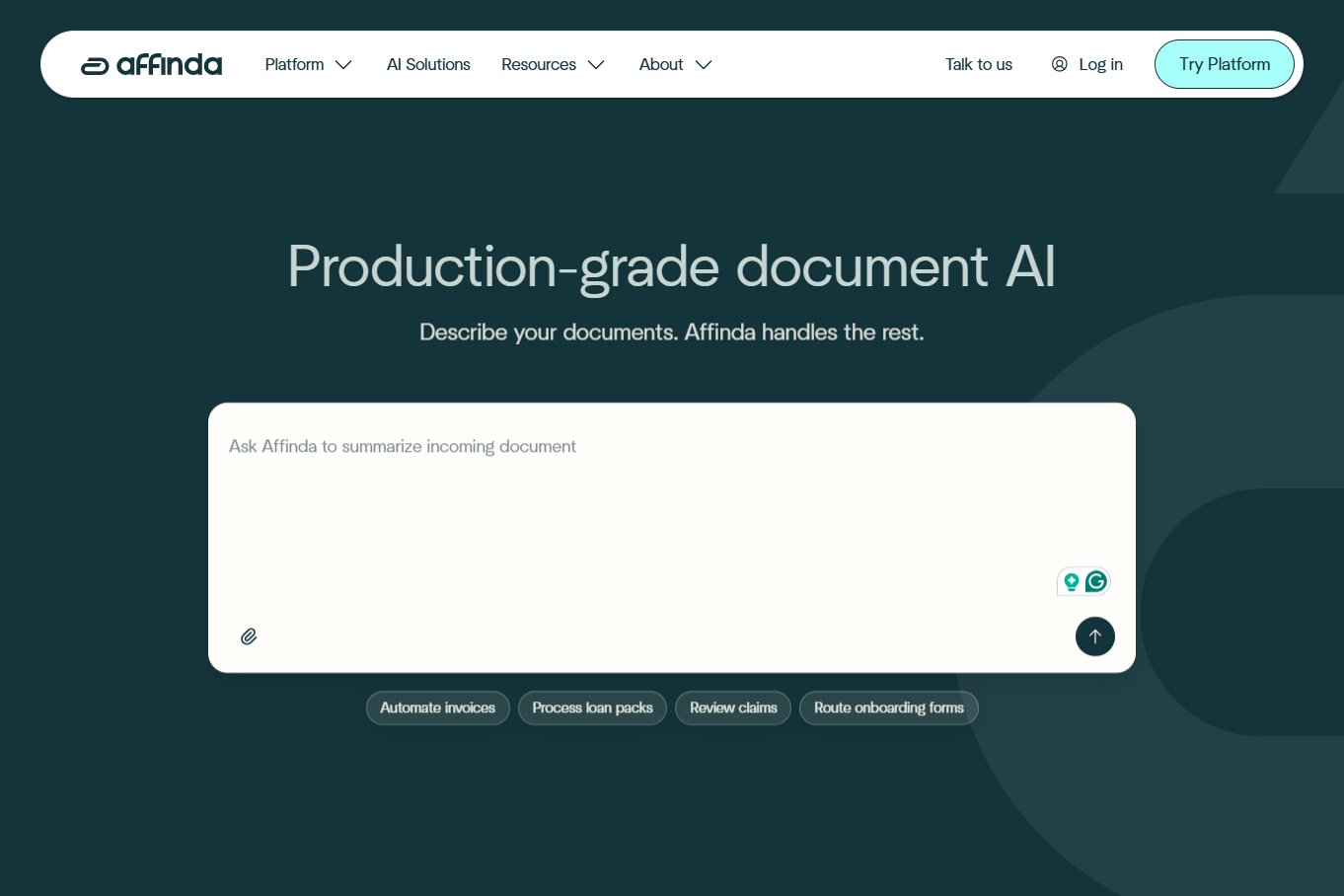
Task: Expand the Platform menu chevron
Action: click(343, 65)
